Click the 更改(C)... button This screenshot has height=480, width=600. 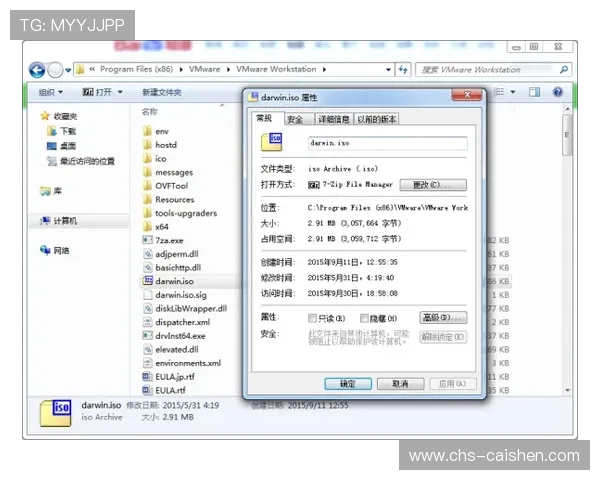(x=433, y=185)
